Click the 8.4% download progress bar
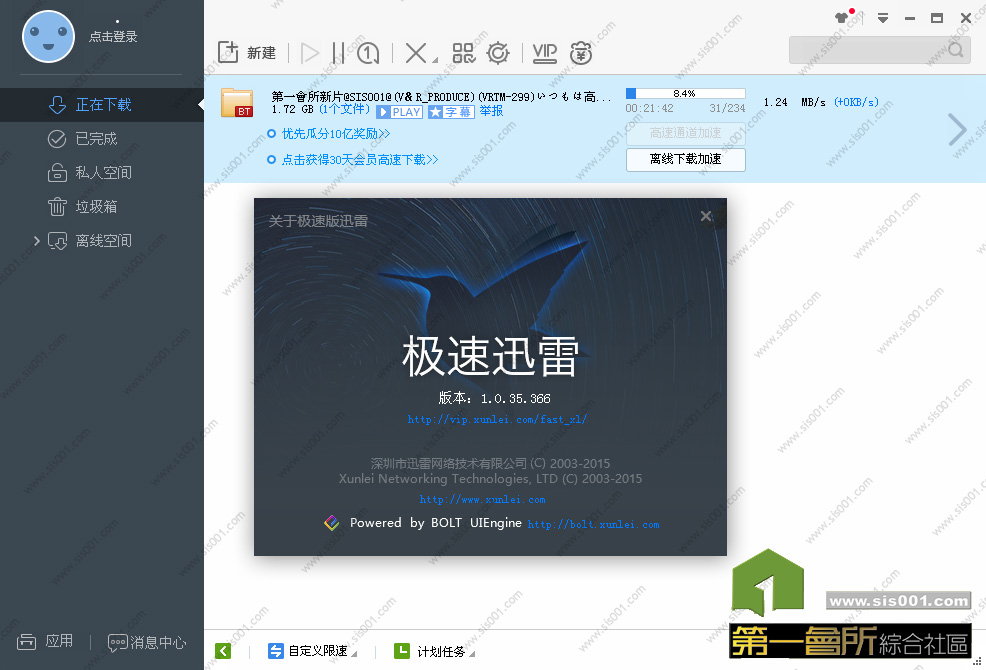This screenshot has height=670, width=986. 685,94
